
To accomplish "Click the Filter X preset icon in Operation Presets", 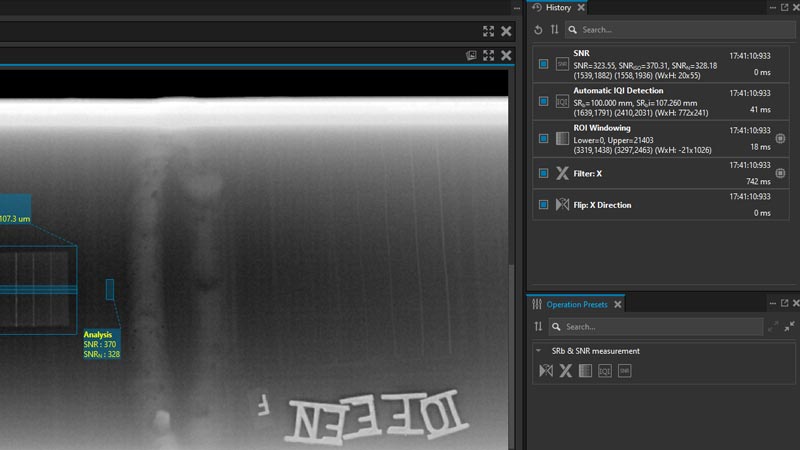I will click(565, 371).
